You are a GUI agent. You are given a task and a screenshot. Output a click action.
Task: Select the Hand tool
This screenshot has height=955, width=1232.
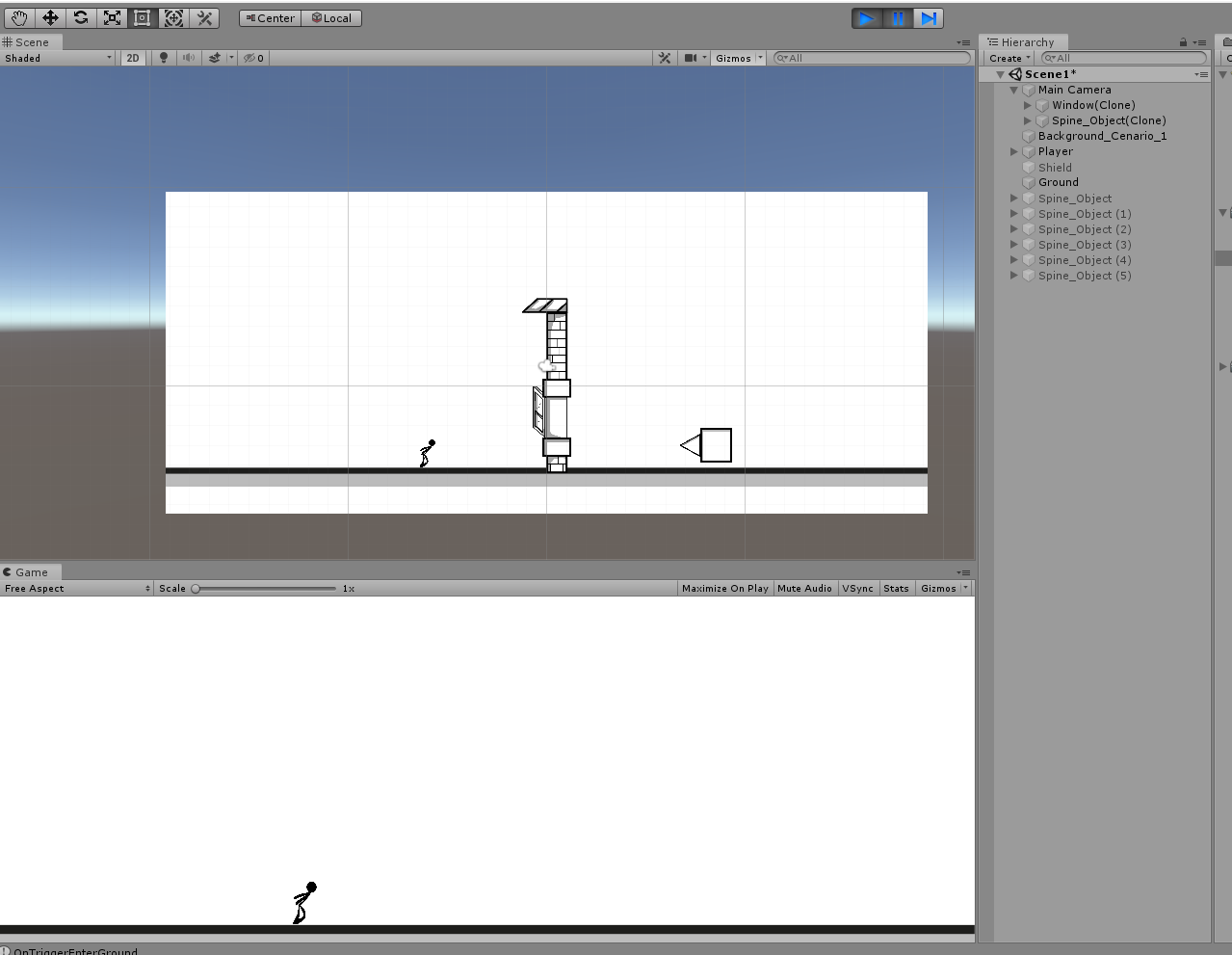[x=19, y=18]
